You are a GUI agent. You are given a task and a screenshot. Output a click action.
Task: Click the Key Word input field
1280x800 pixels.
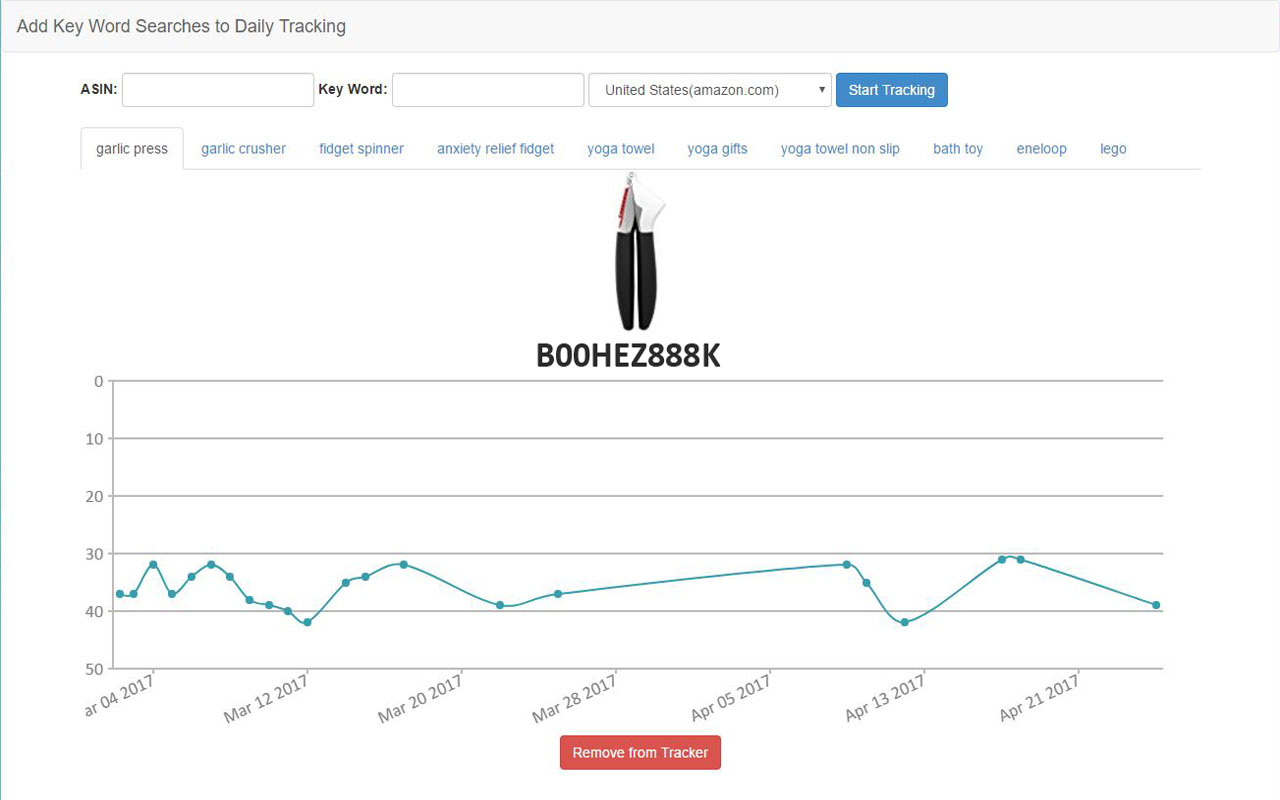(x=487, y=90)
